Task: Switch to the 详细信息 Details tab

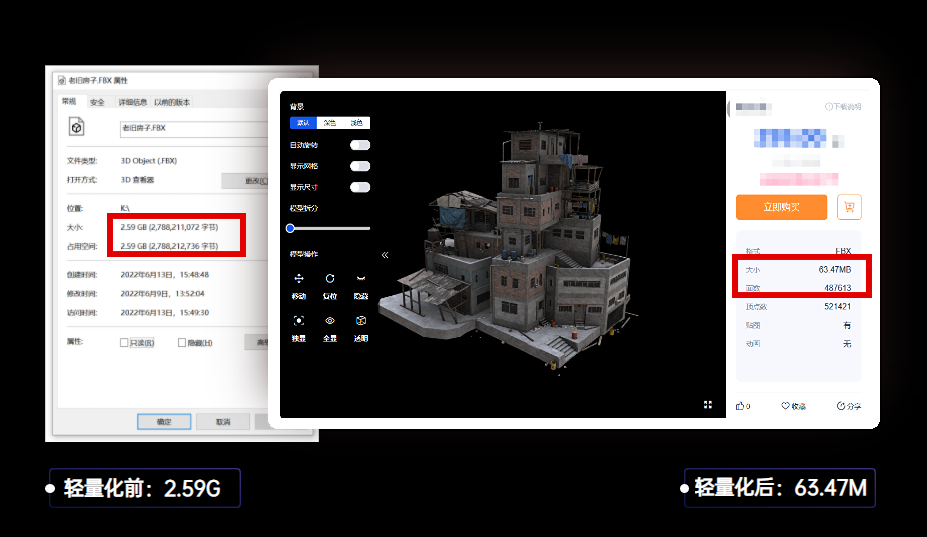Action: pos(132,102)
